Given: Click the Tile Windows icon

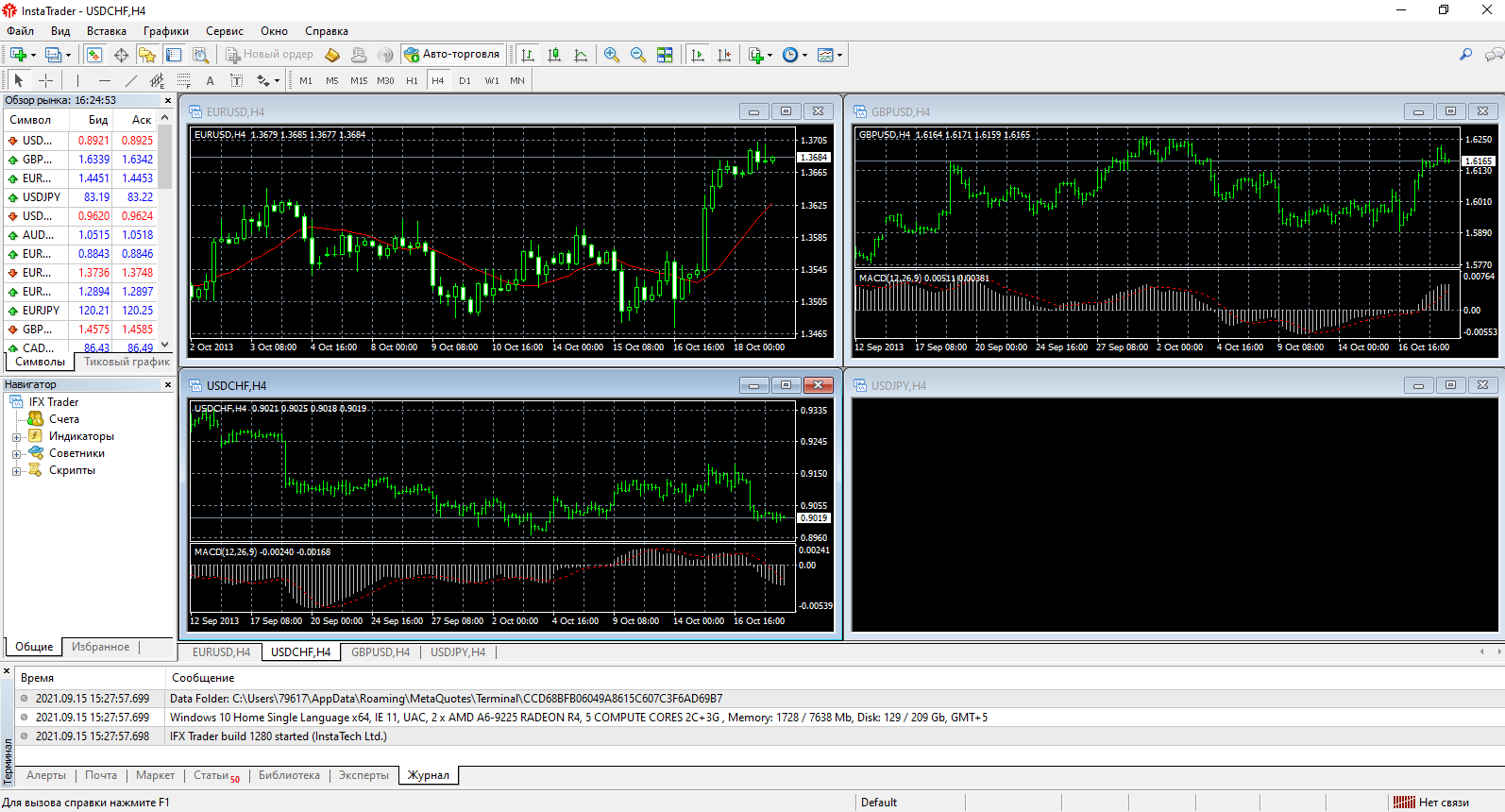Looking at the screenshot, I should point(665,55).
